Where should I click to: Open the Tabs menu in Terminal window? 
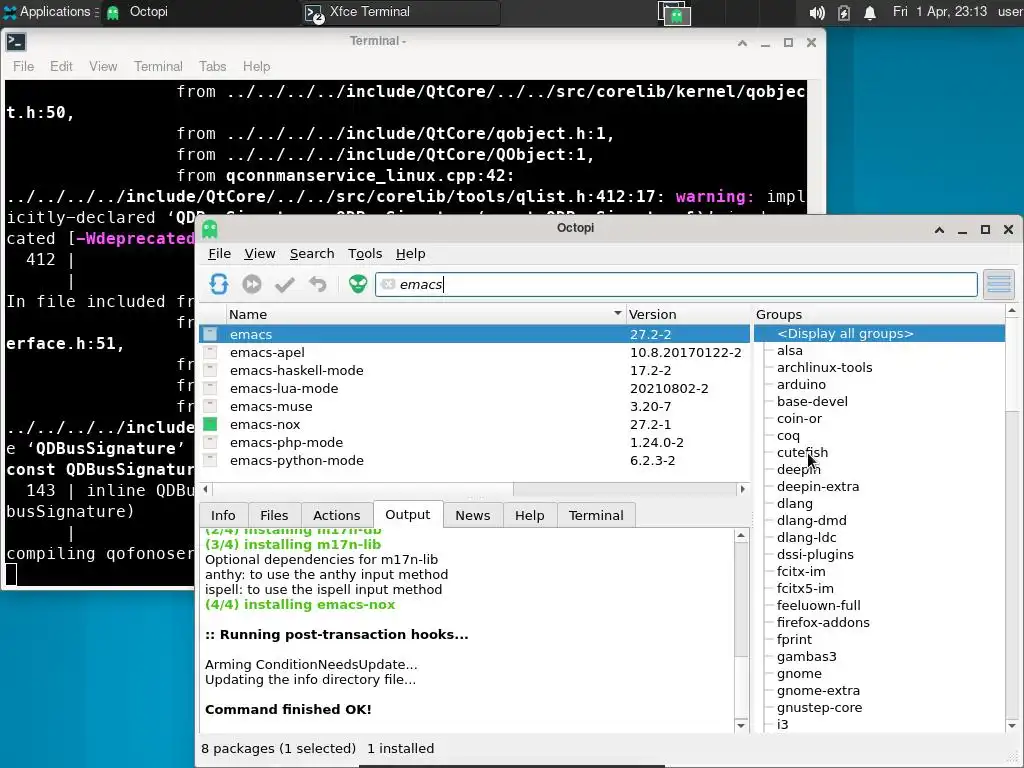tap(212, 67)
